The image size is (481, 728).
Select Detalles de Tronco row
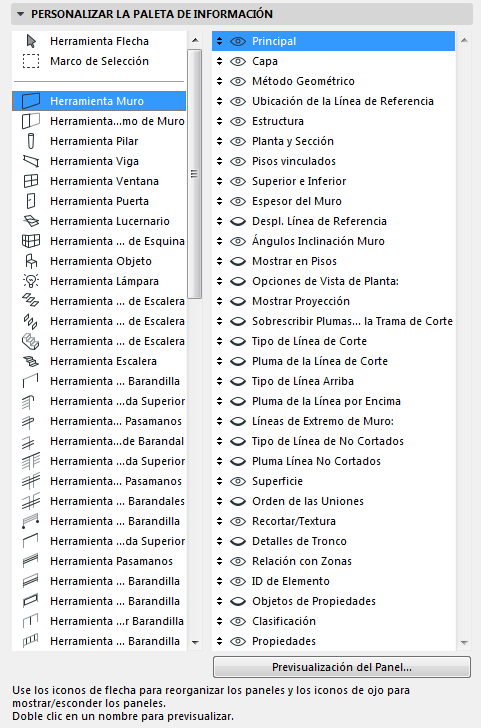point(333,541)
